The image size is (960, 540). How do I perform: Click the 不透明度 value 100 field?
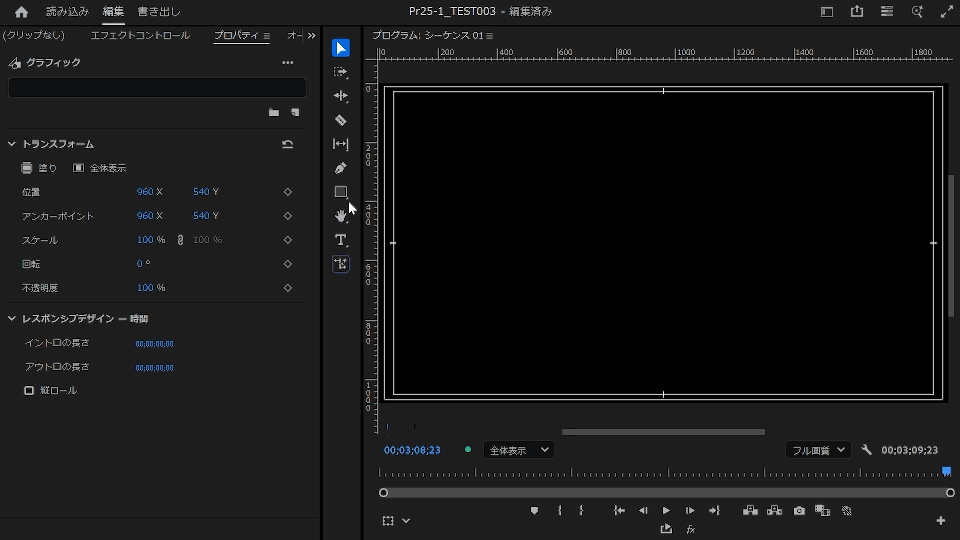pyautogui.click(x=145, y=288)
